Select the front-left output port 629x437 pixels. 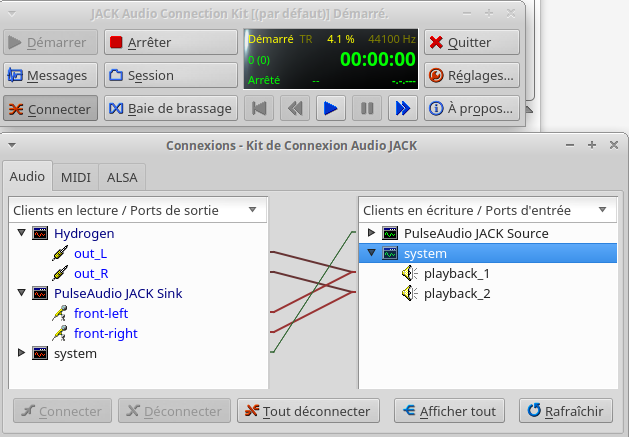(x=101, y=313)
